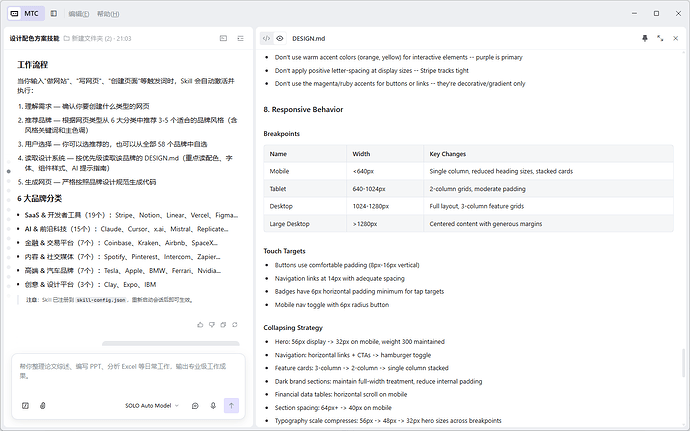Open the panel layout icon in chat header
Image resolution: width=690 pixels, height=431 pixels.
pos(224,38)
